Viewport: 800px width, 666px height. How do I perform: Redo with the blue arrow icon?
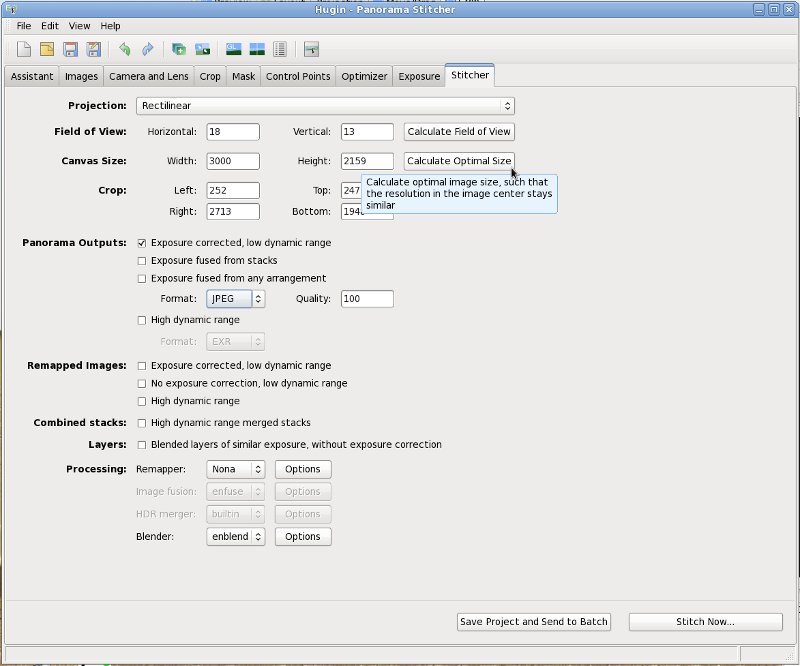(148, 49)
